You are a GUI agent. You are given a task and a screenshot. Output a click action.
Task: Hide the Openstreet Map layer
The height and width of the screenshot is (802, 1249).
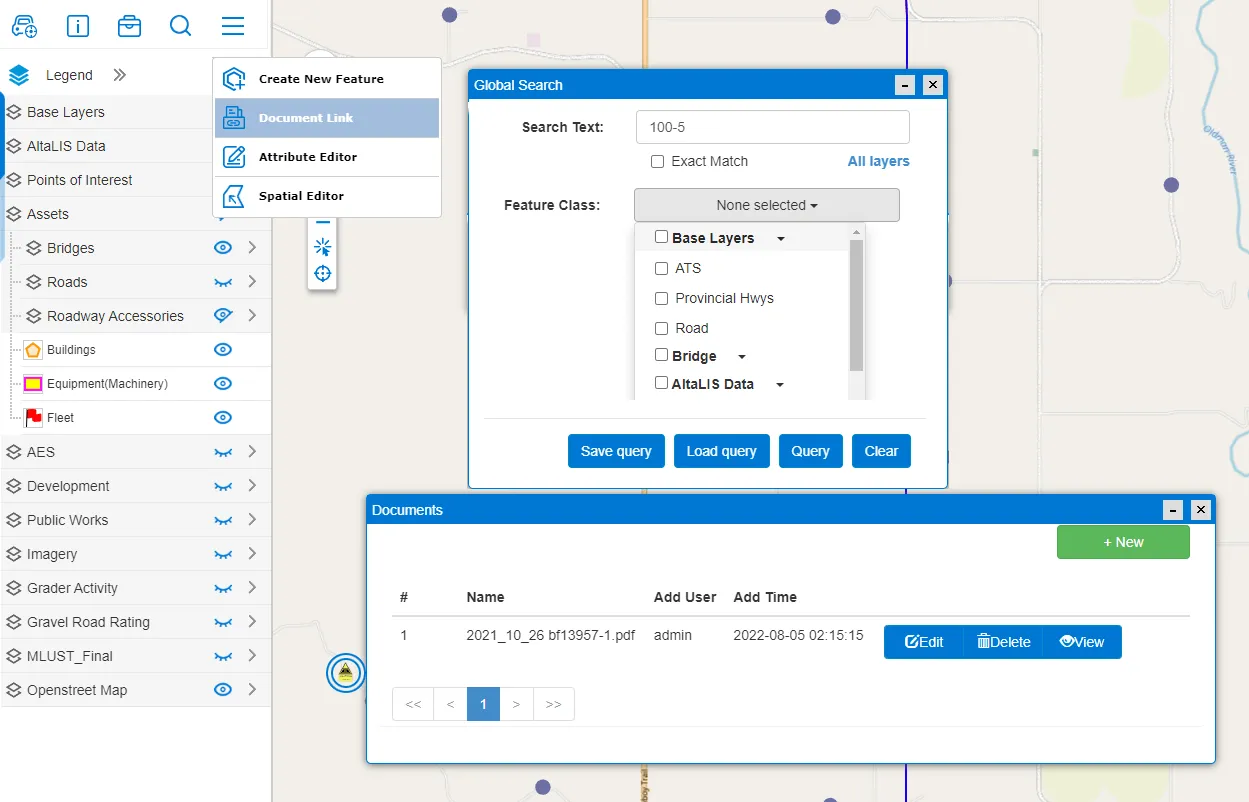[223, 690]
